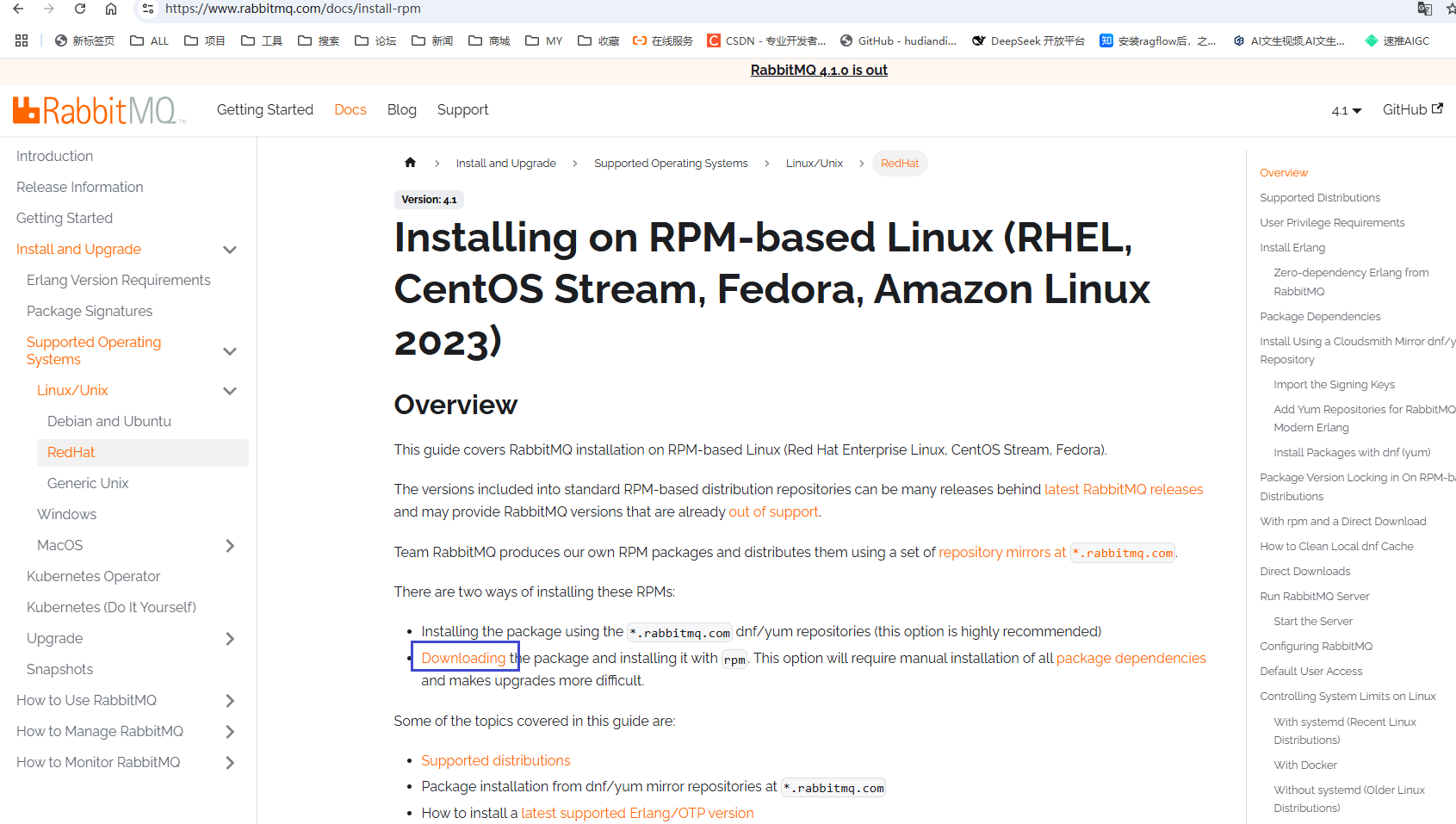
Task: Jump to Direct Downloads in contents
Action: click(1304, 571)
